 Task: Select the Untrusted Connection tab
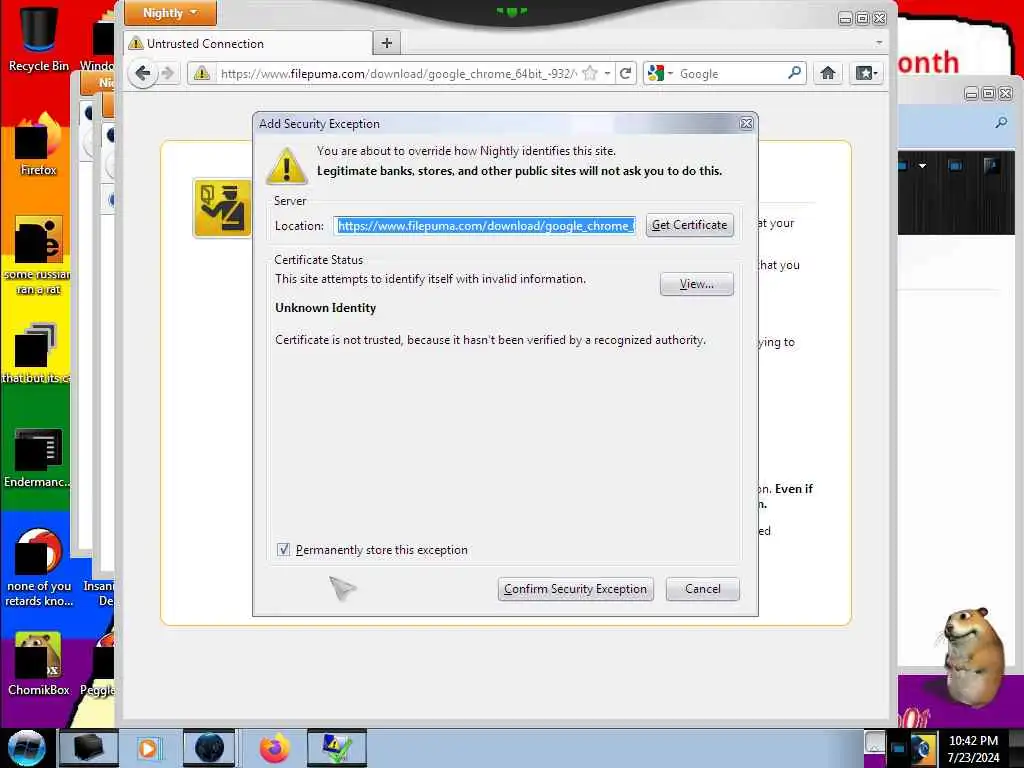[248, 44]
